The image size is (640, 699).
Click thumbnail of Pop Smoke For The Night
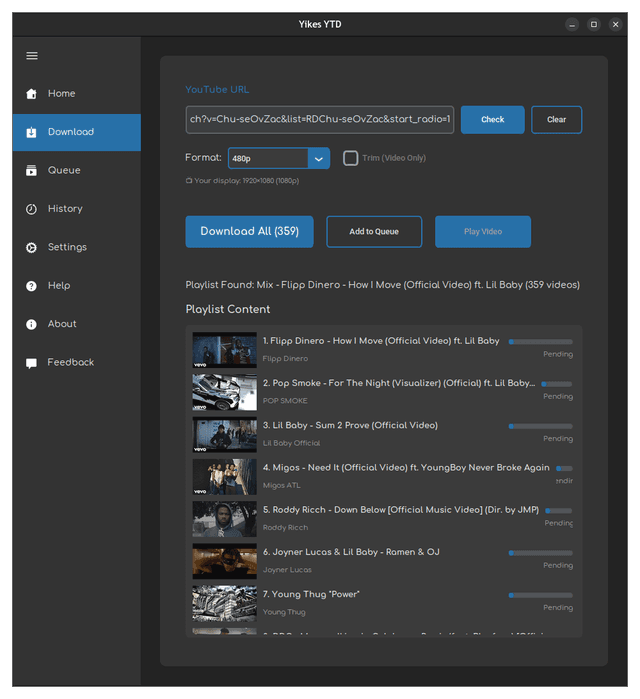[x=225, y=392]
